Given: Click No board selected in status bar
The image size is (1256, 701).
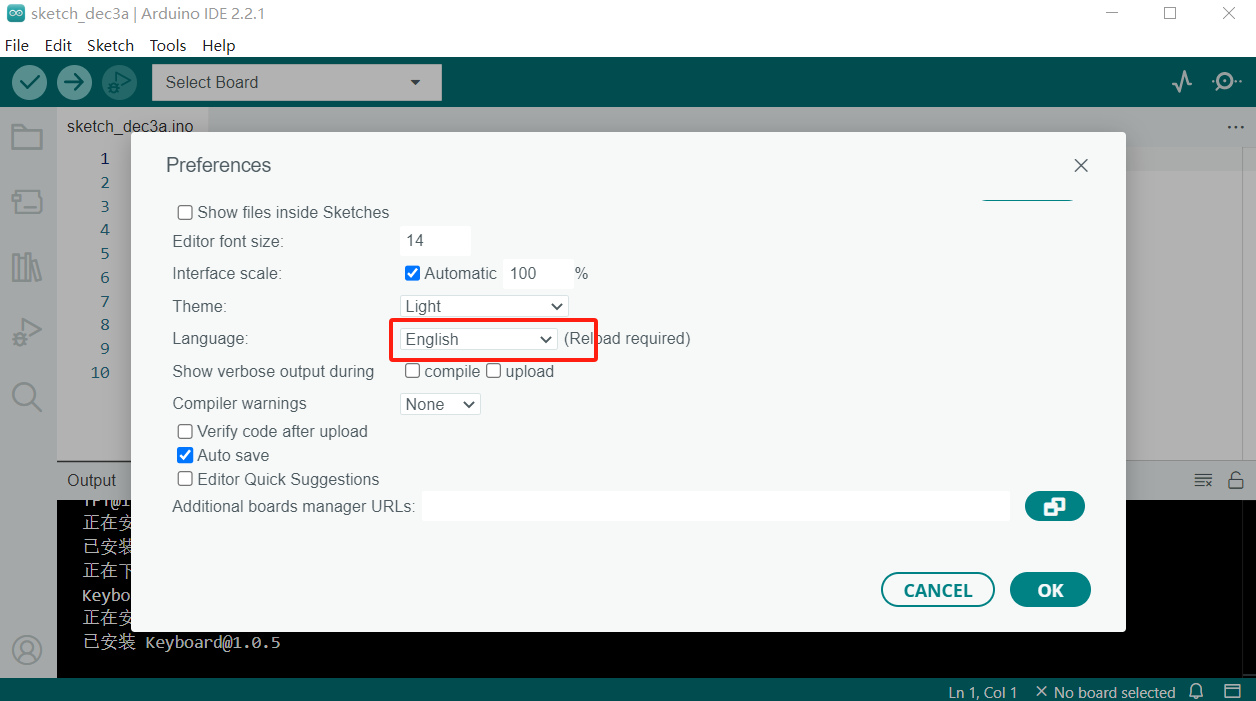Looking at the screenshot, I should (x=1105, y=692).
